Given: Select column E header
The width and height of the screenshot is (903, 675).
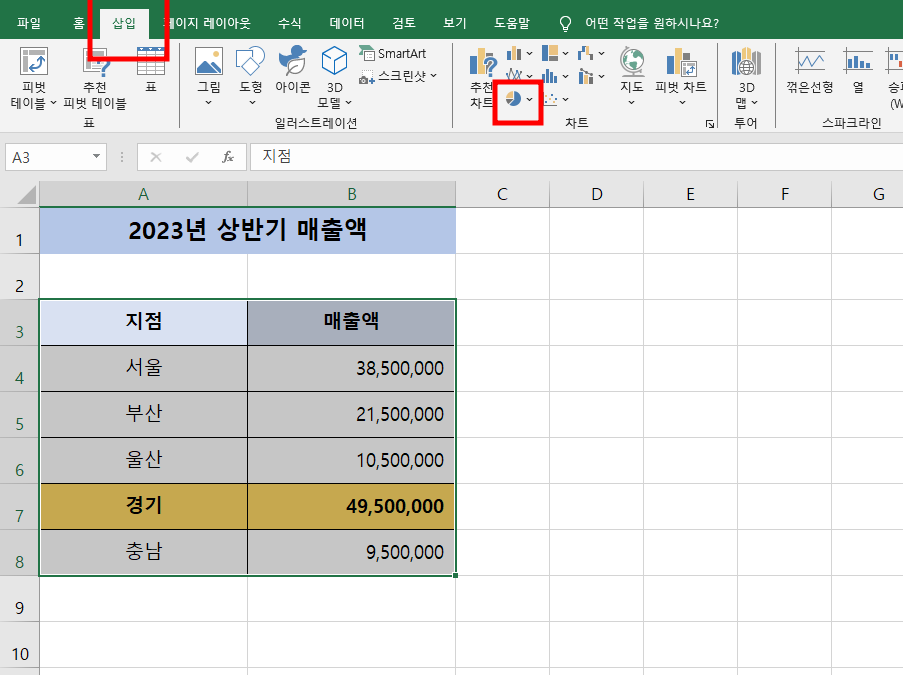Looking at the screenshot, I should pyautogui.click(x=690, y=194).
